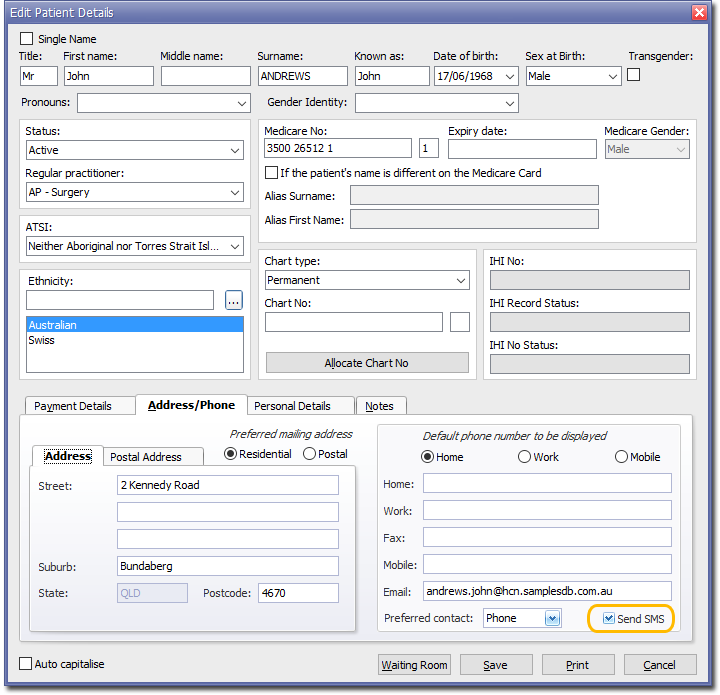Expand the Preferred contact dropdown
The image size is (720, 695).
[x=552, y=619]
